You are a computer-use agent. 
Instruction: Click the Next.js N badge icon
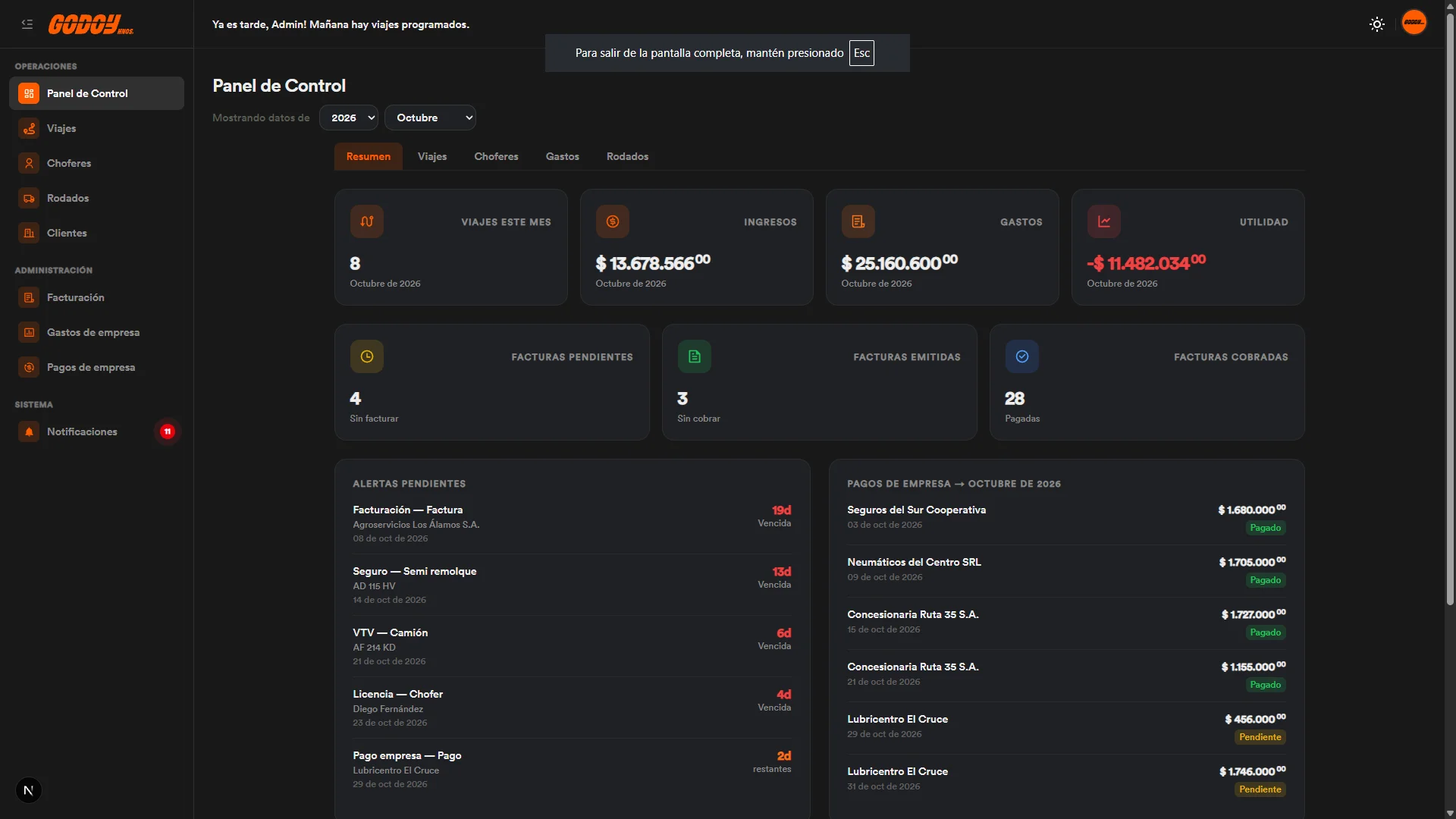click(29, 790)
